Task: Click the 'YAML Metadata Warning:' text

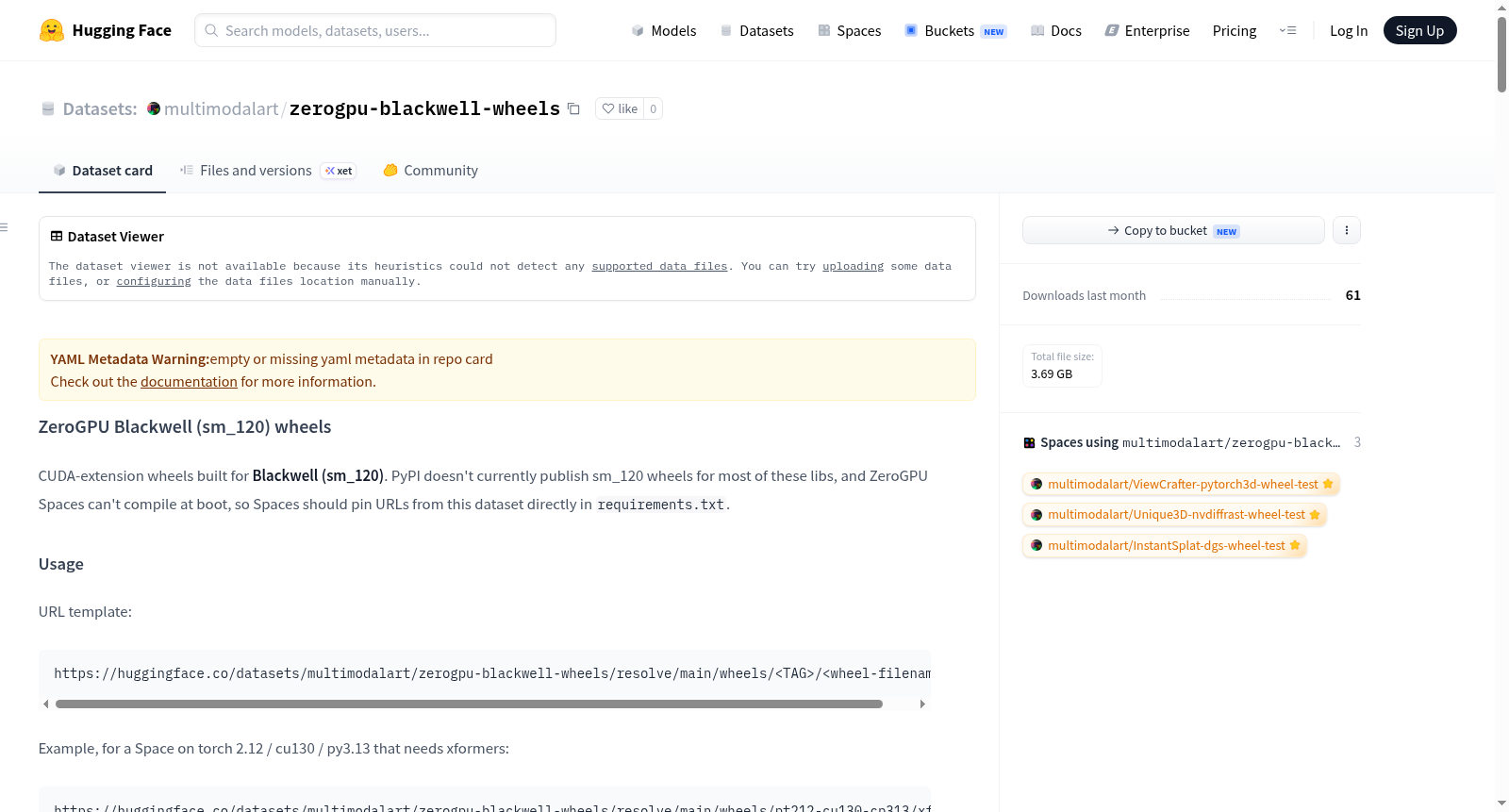Action: pyautogui.click(x=130, y=359)
